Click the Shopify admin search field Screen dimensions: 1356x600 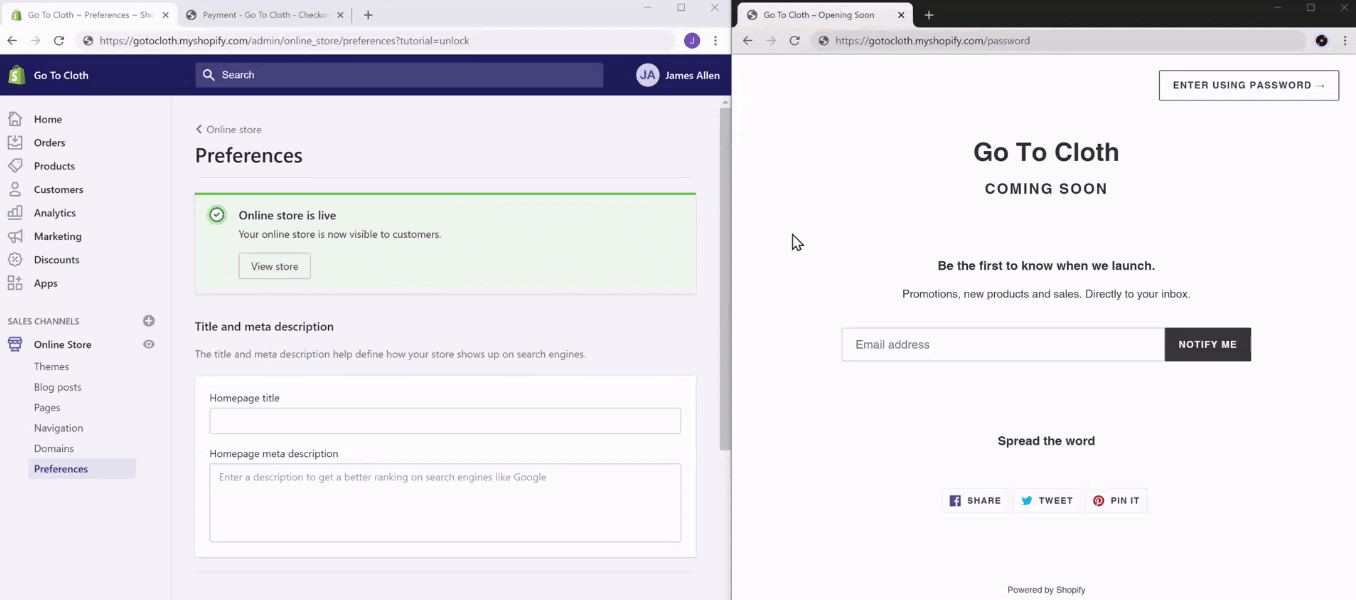tap(400, 75)
